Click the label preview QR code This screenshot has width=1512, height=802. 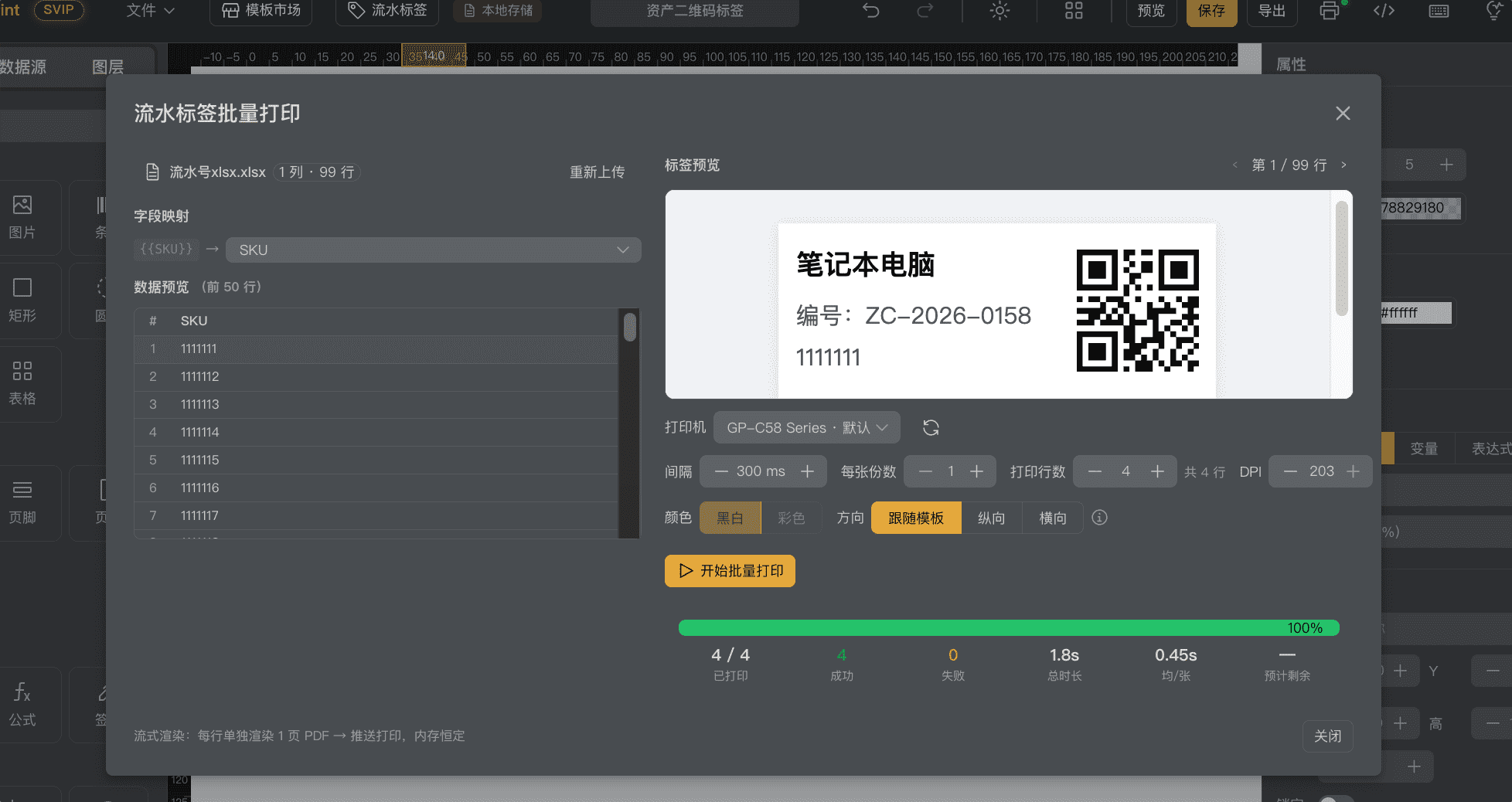[1137, 310]
